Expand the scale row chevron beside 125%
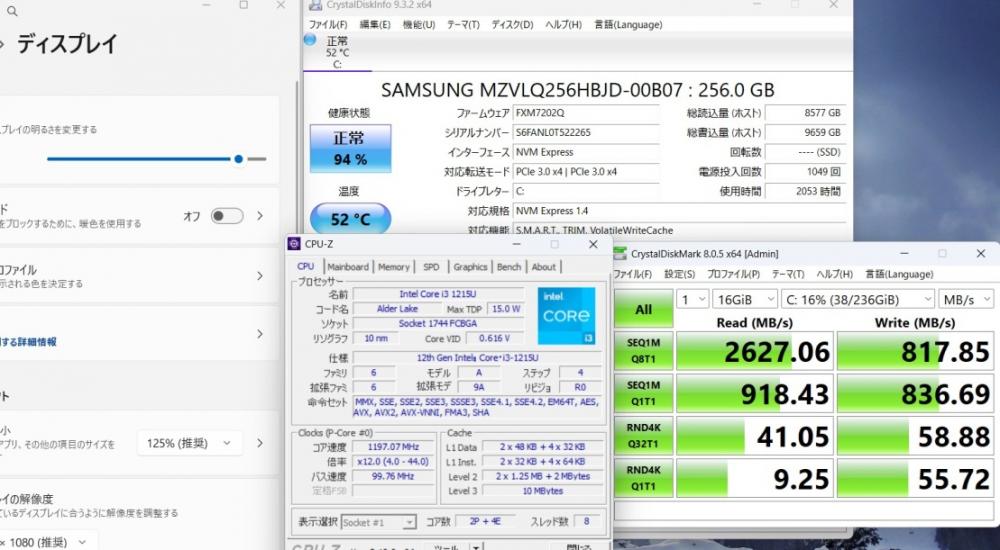This screenshot has width=1000, height=550. click(x=260, y=443)
